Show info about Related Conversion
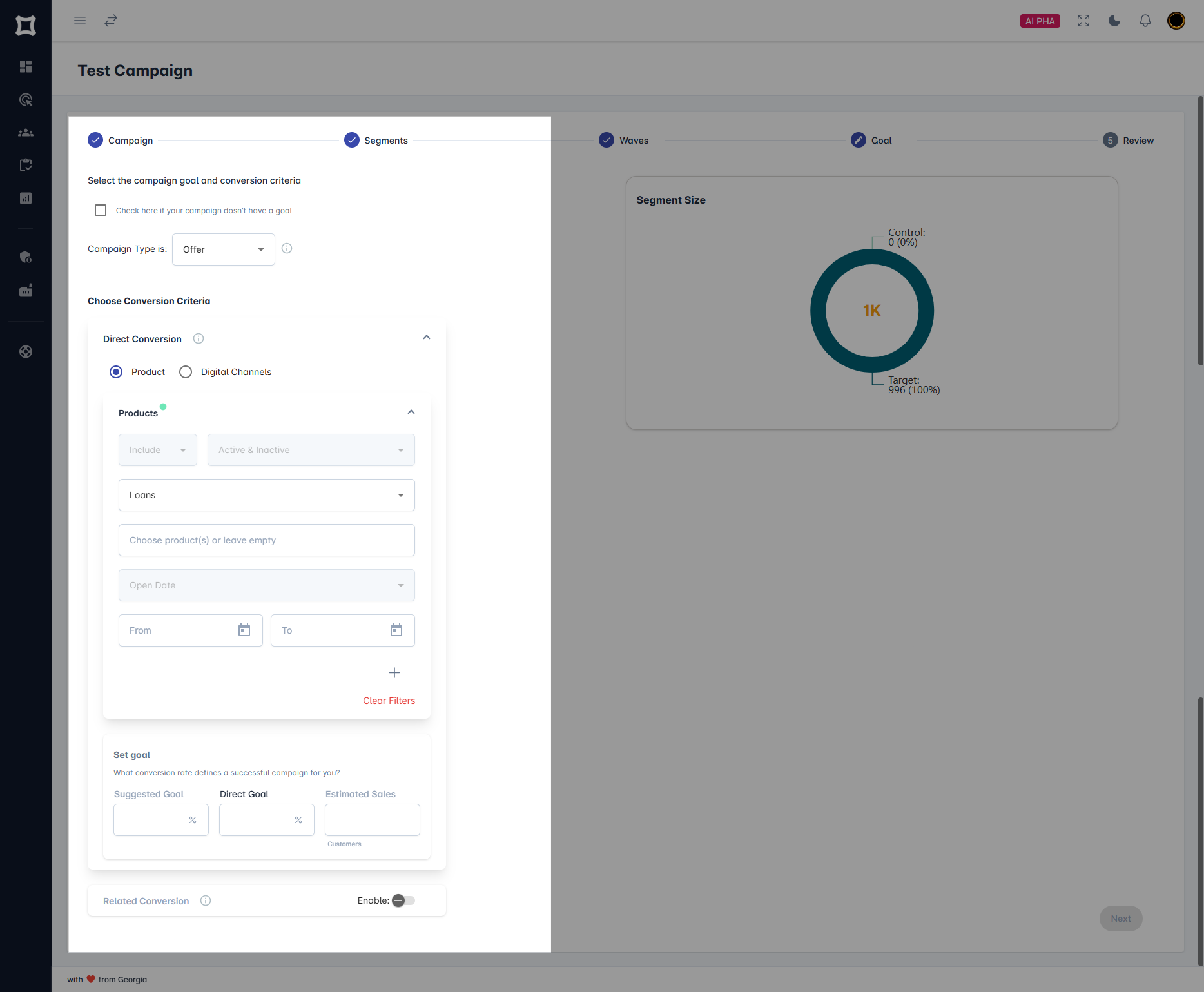The image size is (1204, 992). click(x=206, y=900)
